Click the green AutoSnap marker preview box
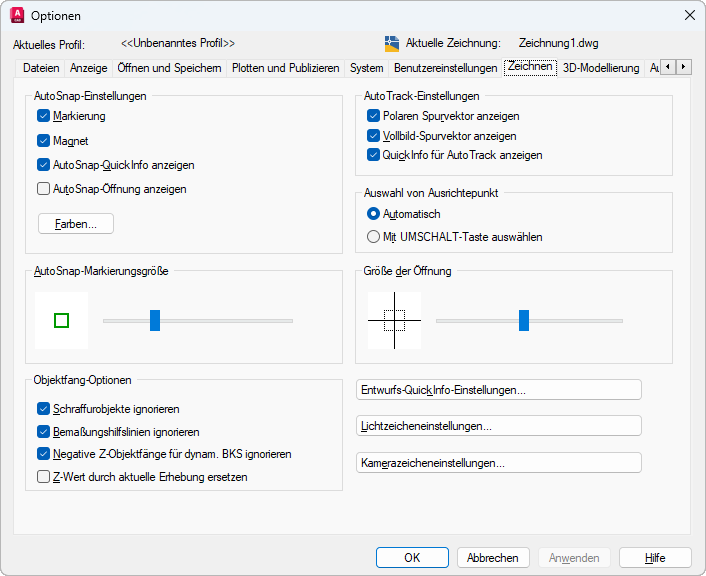This screenshot has height=576, width=706. [x=61, y=320]
